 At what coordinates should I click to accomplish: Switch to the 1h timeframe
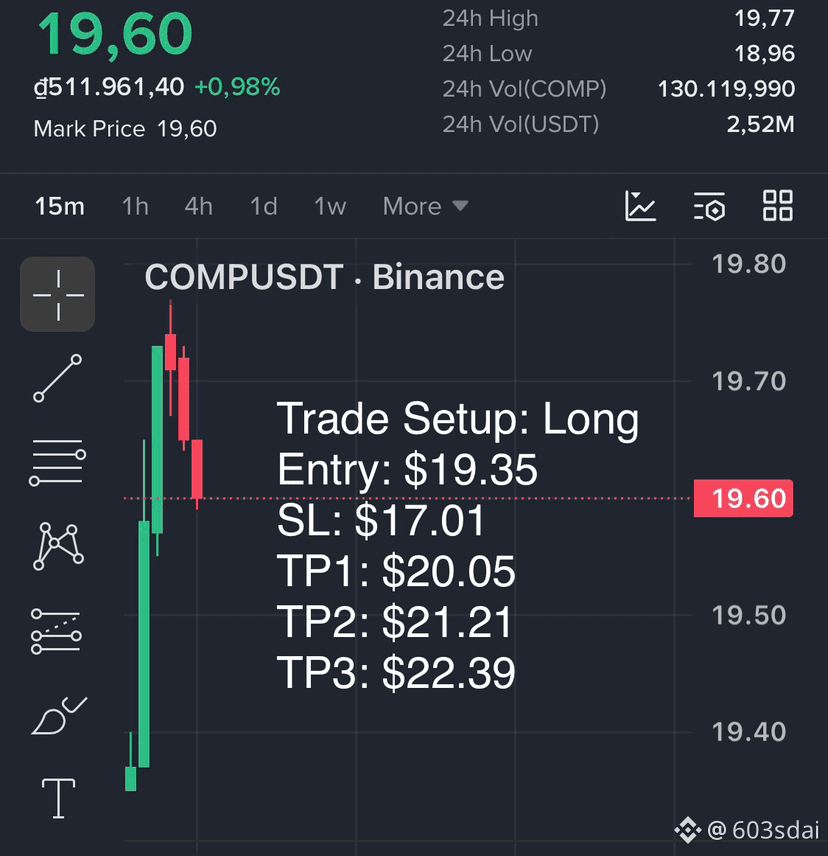pos(135,206)
